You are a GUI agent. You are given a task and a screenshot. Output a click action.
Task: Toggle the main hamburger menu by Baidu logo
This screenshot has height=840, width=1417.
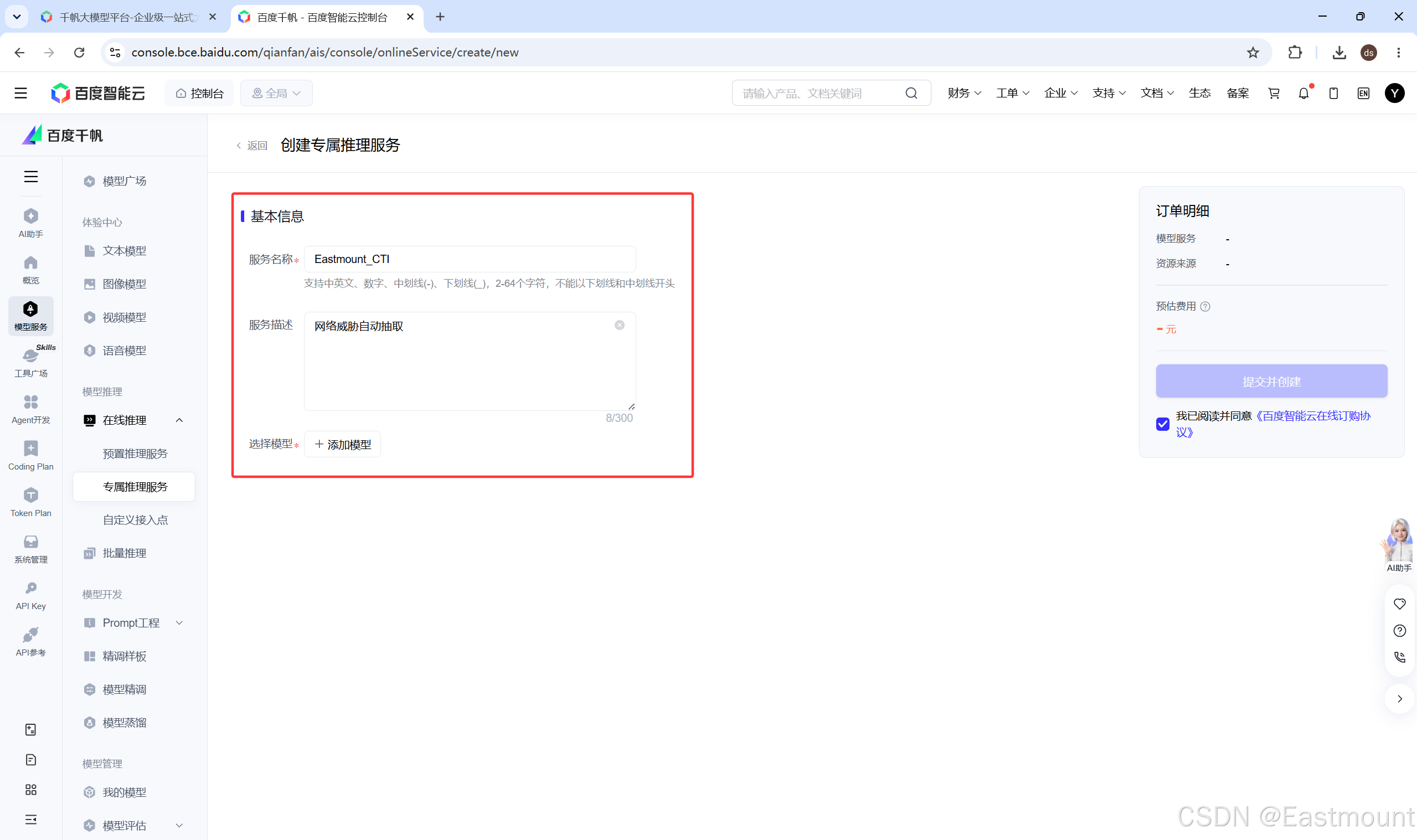click(x=21, y=93)
